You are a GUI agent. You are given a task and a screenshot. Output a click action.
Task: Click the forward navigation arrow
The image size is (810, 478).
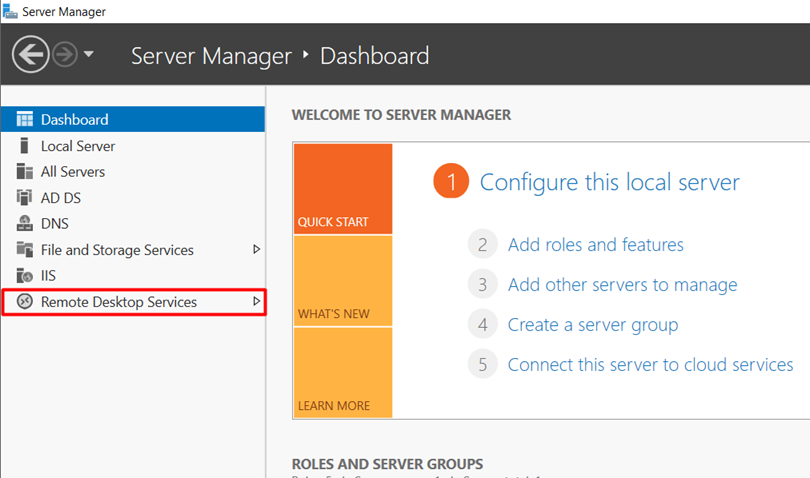(65, 55)
